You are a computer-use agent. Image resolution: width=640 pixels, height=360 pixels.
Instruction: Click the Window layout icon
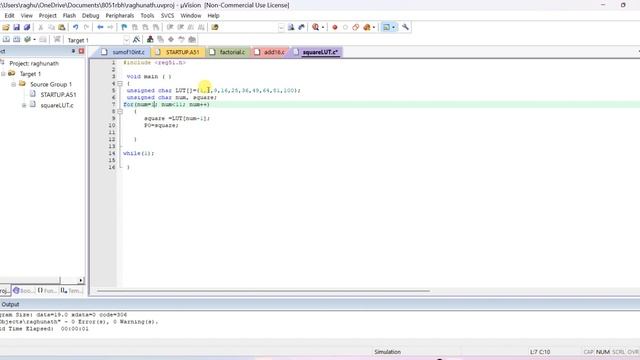point(386,27)
